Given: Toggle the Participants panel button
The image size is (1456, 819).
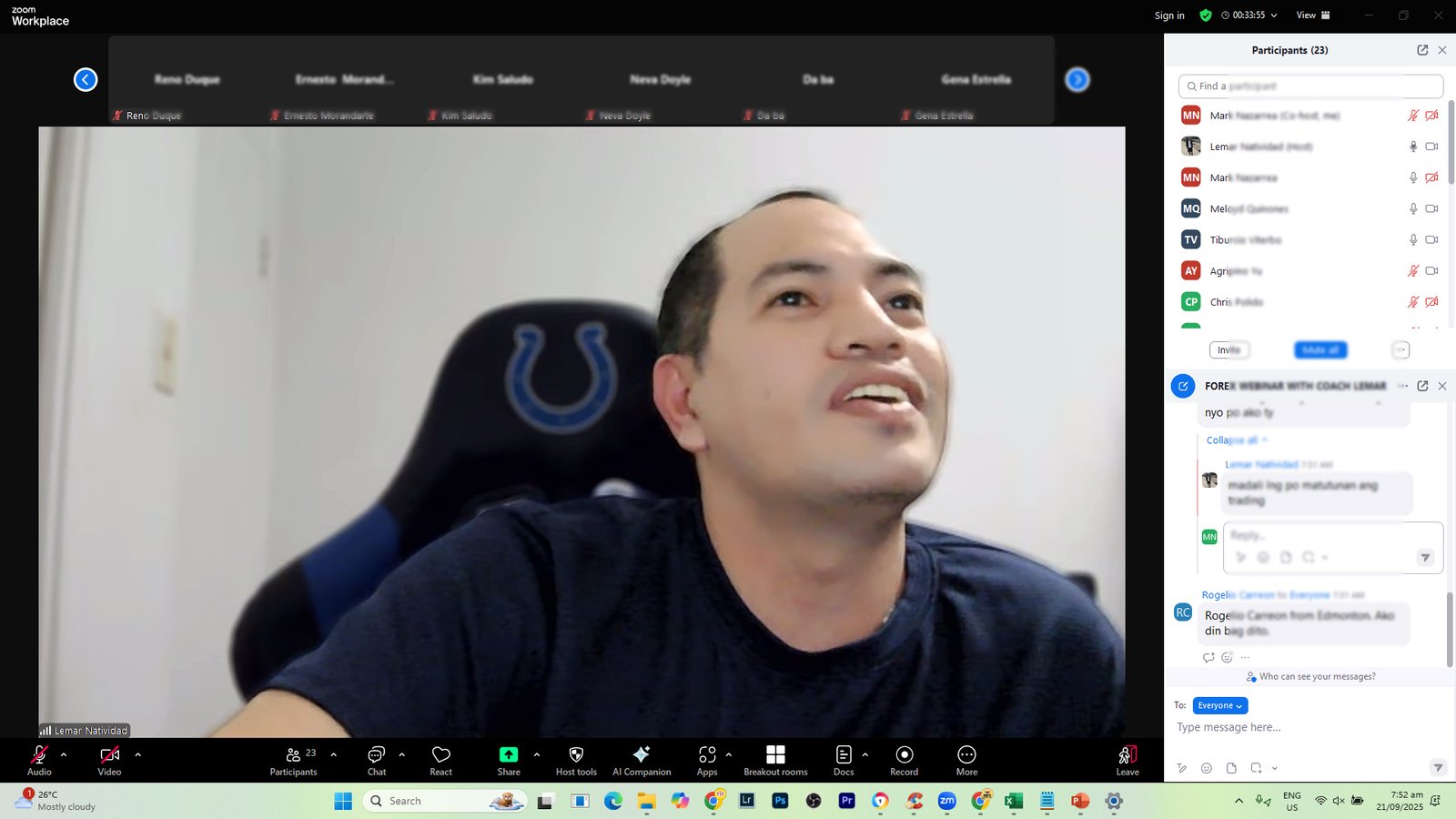Looking at the screenshot, I should point(293,760).
